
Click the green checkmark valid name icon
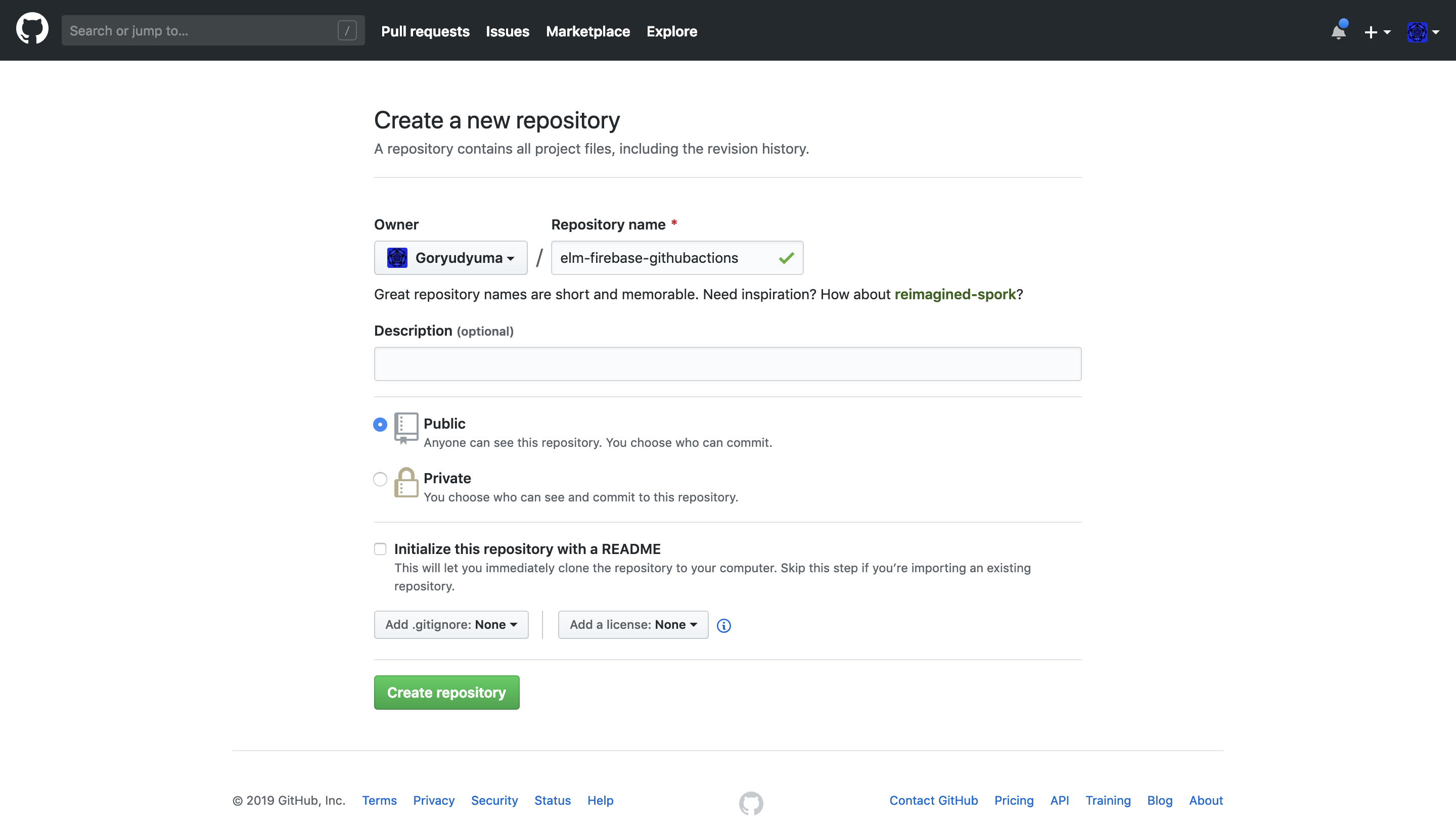pyautogui.click(x=787, y=258)
